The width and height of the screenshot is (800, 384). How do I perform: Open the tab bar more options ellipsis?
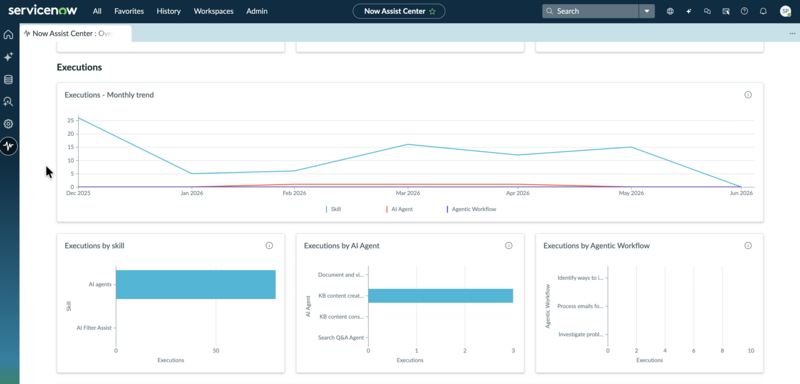click(x=792, y=34)
